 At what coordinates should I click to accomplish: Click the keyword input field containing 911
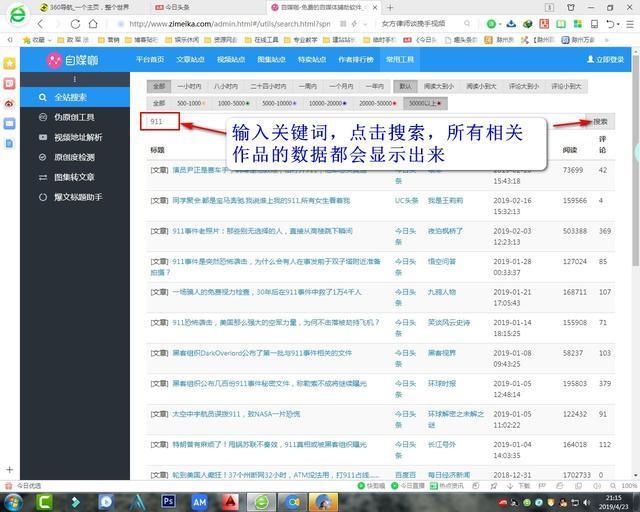click(163, 122)
